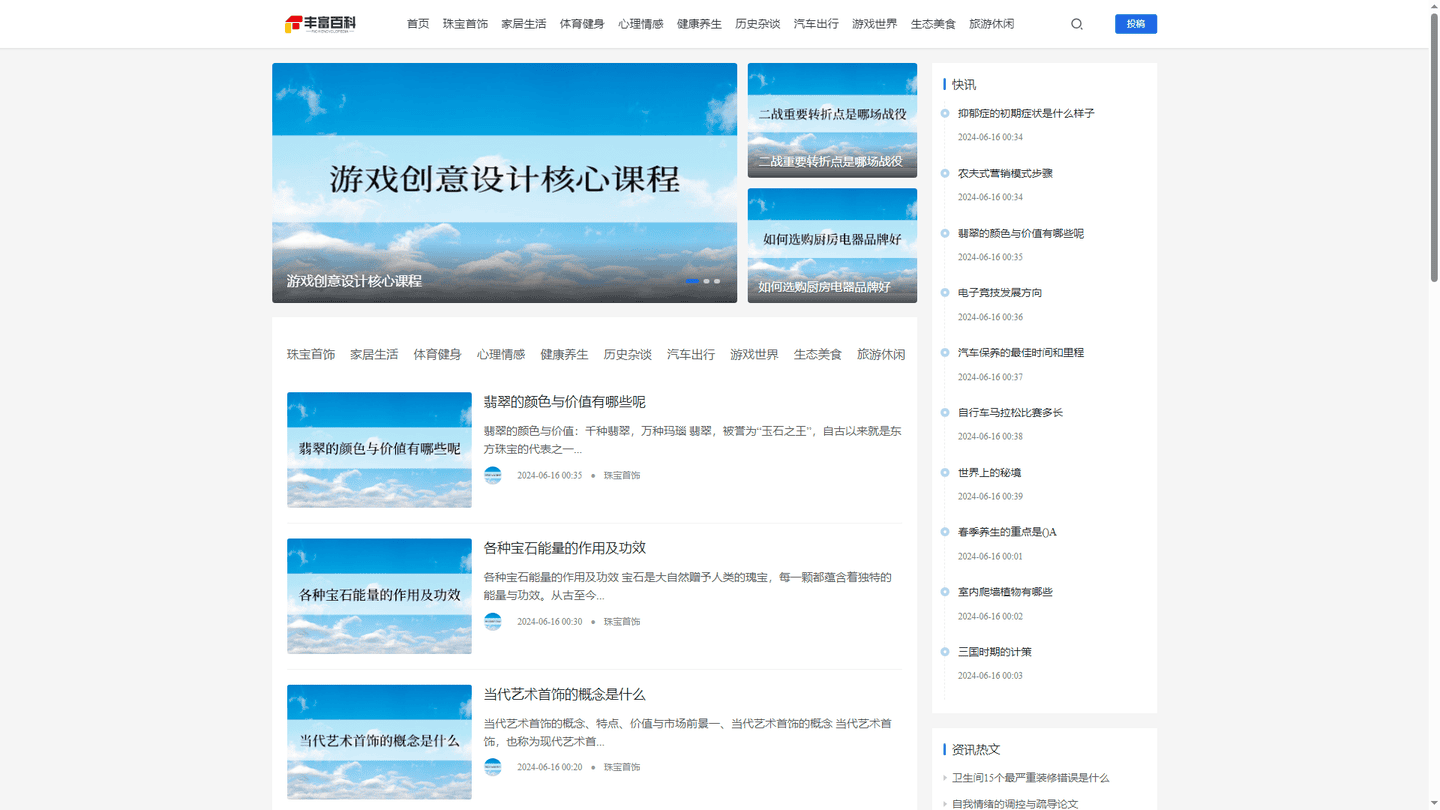
Task: Open news item 汽车保养的最佳时间和里程
Action: [1021, 353]
